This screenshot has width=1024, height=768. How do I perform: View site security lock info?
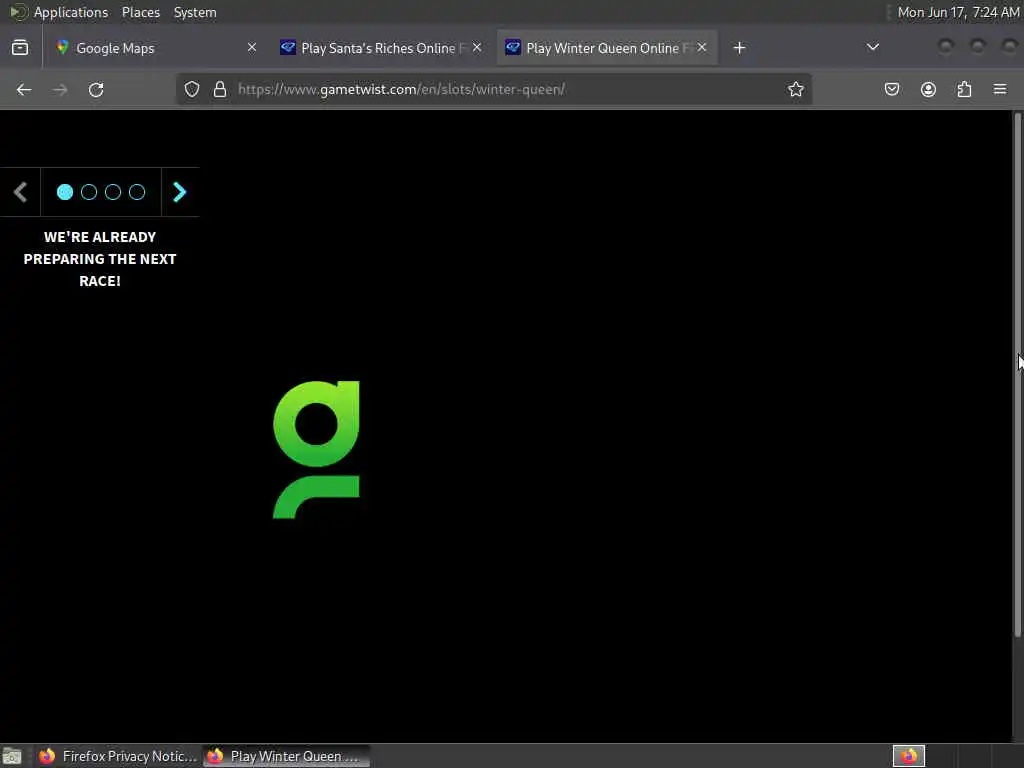220,89
